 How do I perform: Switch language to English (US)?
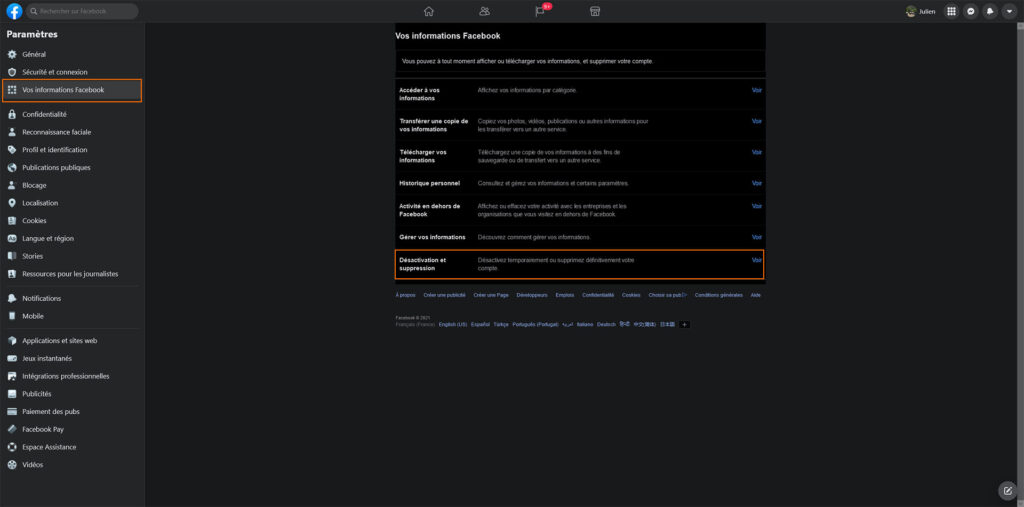tap(453, 324)
